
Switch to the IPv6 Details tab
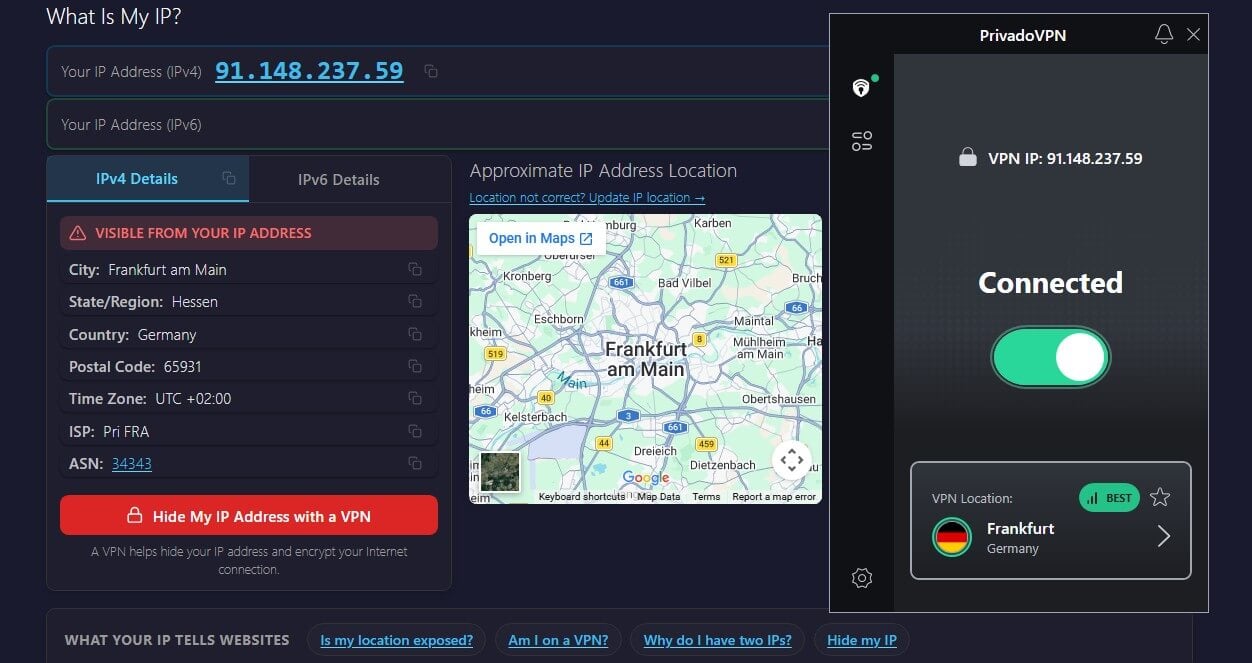(x=339, y=180)
